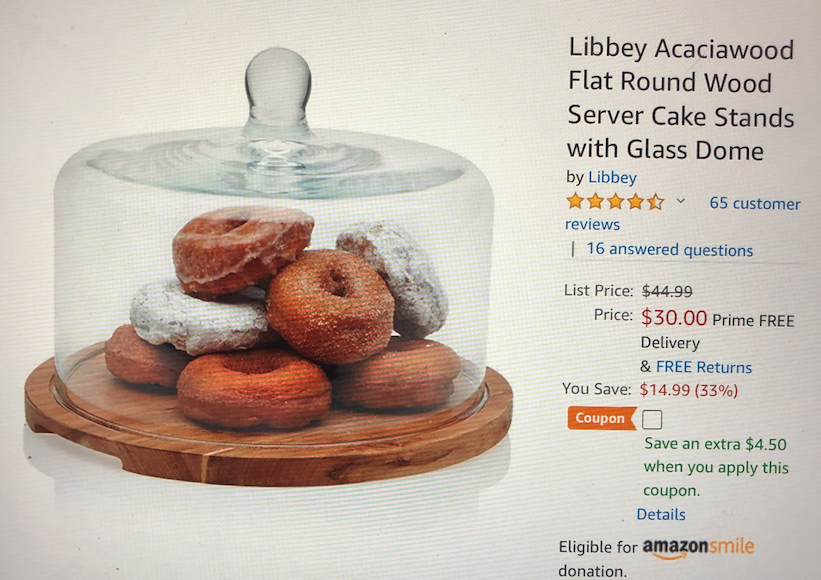Click the star rating icons
The width and height of the screenshot is (821, 580).
(616, 202)
